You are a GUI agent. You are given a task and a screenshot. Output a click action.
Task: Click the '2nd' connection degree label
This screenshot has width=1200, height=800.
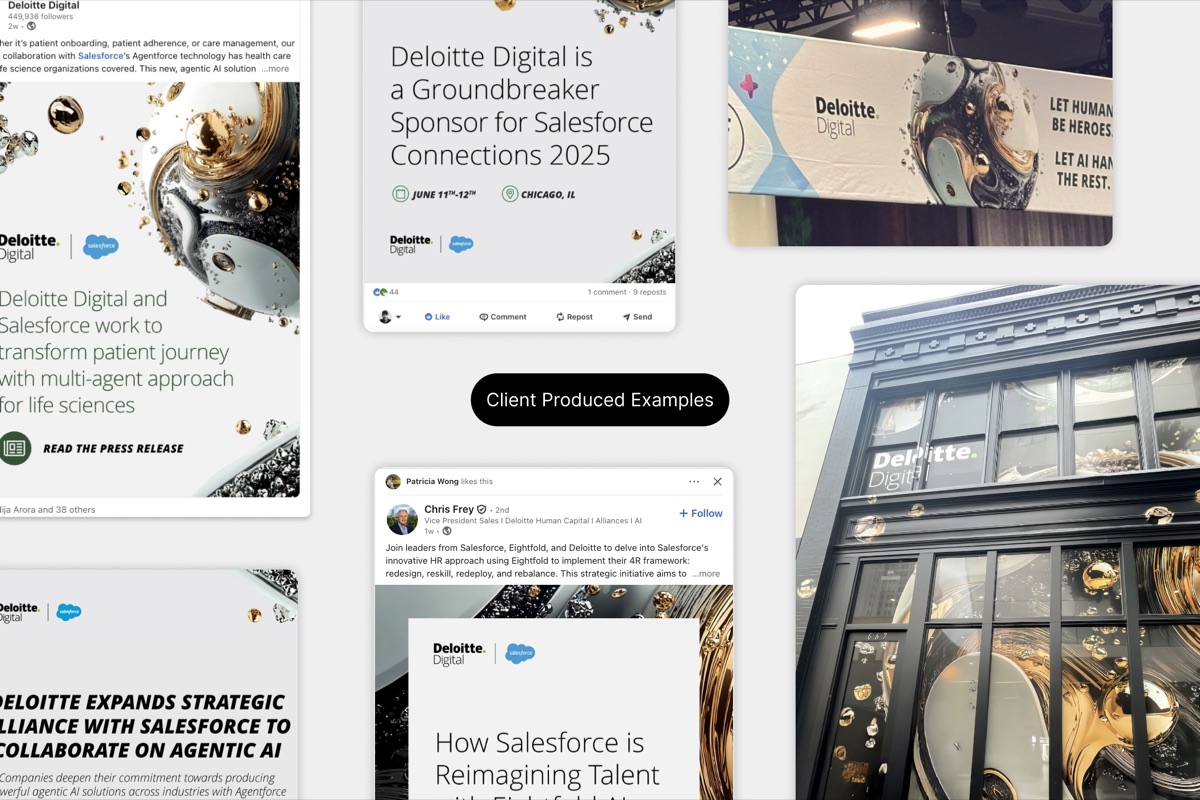click(502, 510)
